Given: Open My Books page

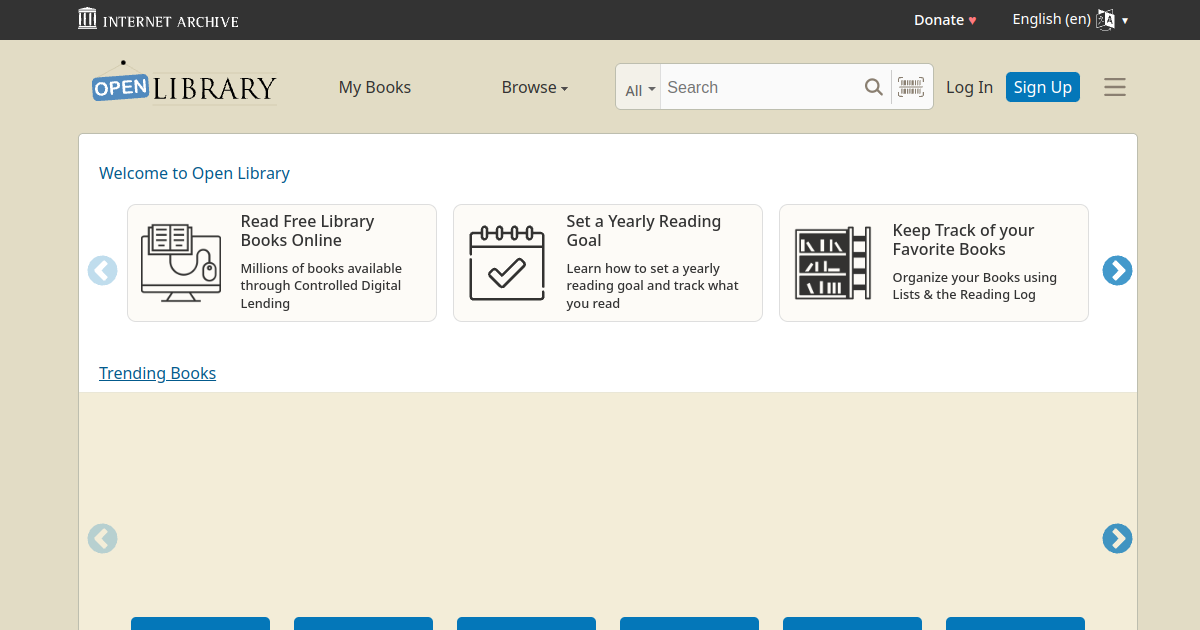Looking at the screenshot, I should pos(375,87).
